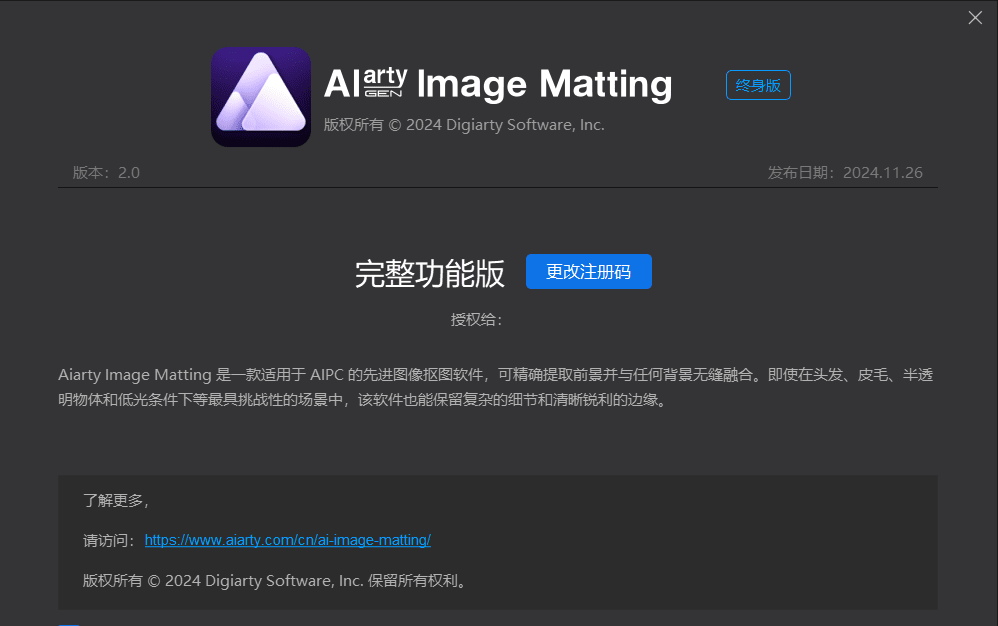
Task: Click the 2.0 version number
Action: click(129, 172)
